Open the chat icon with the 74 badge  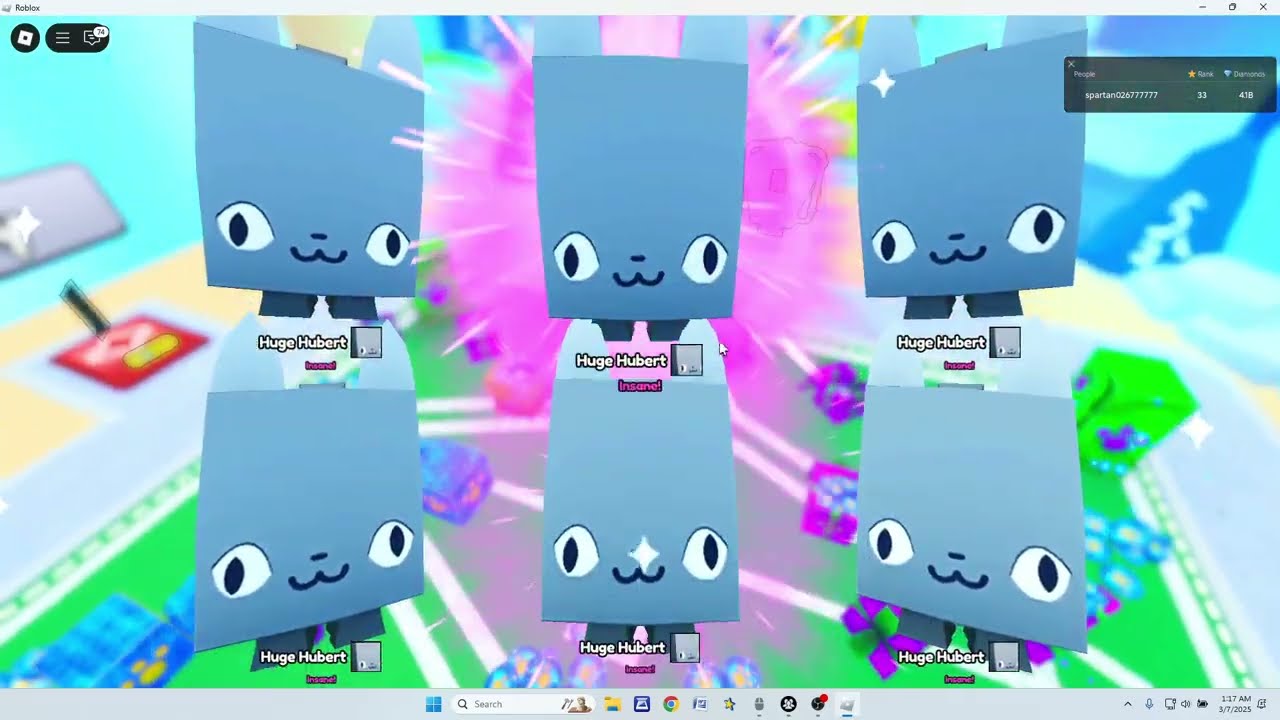point(93,38)
